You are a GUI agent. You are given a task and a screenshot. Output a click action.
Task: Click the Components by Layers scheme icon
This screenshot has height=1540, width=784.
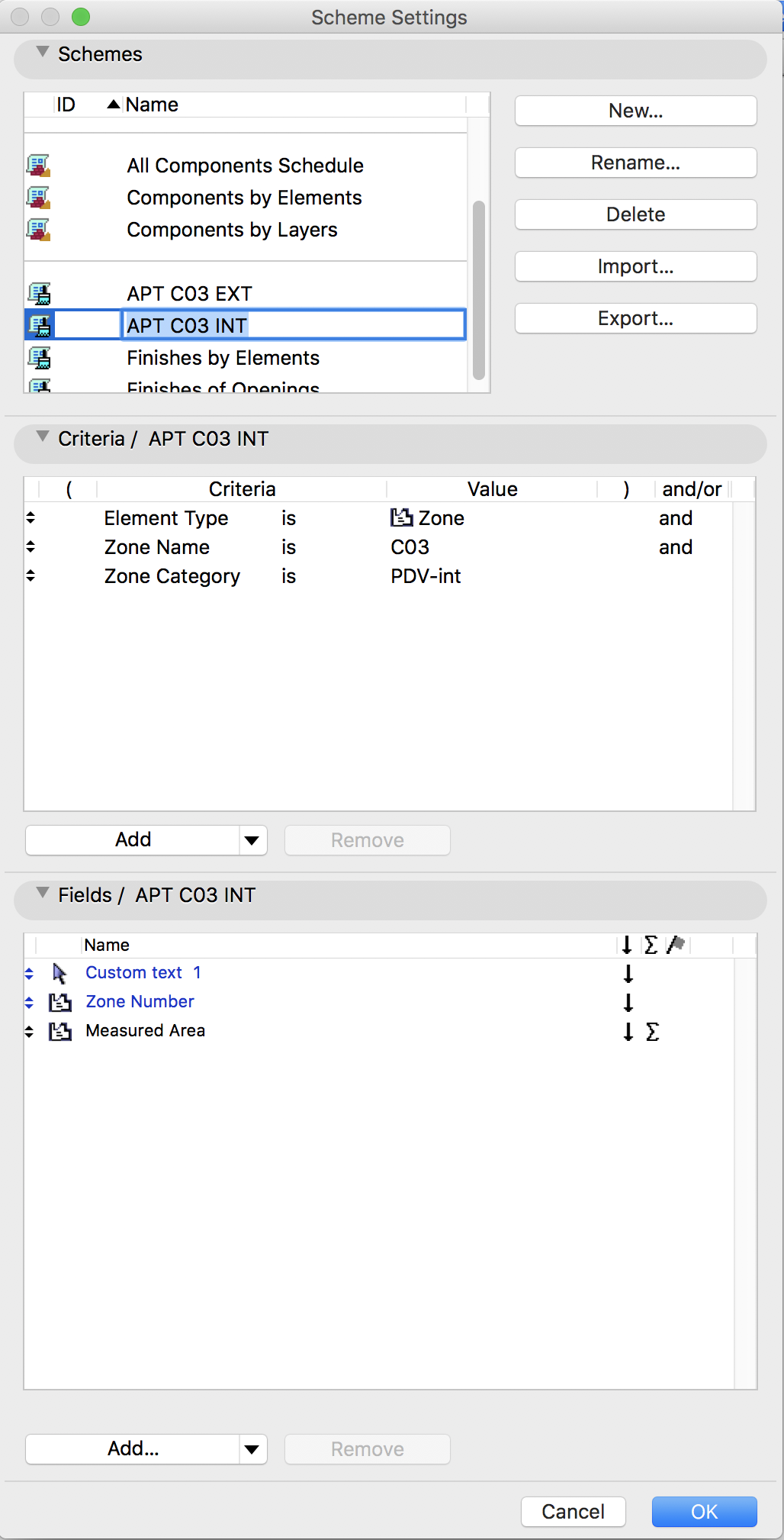pyautogui.click(x=39, y=230)
